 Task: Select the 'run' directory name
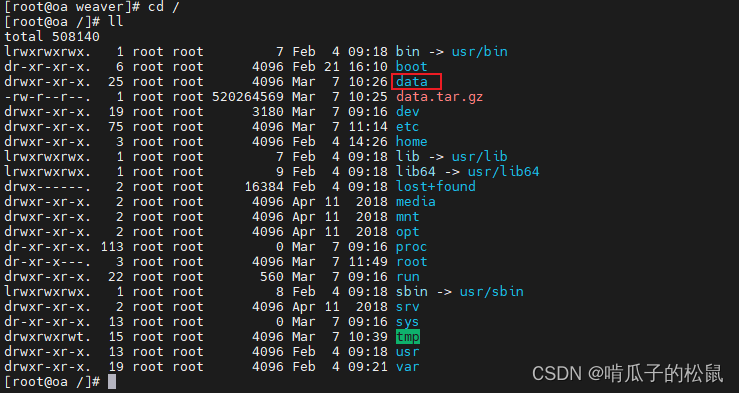[407, 277]
